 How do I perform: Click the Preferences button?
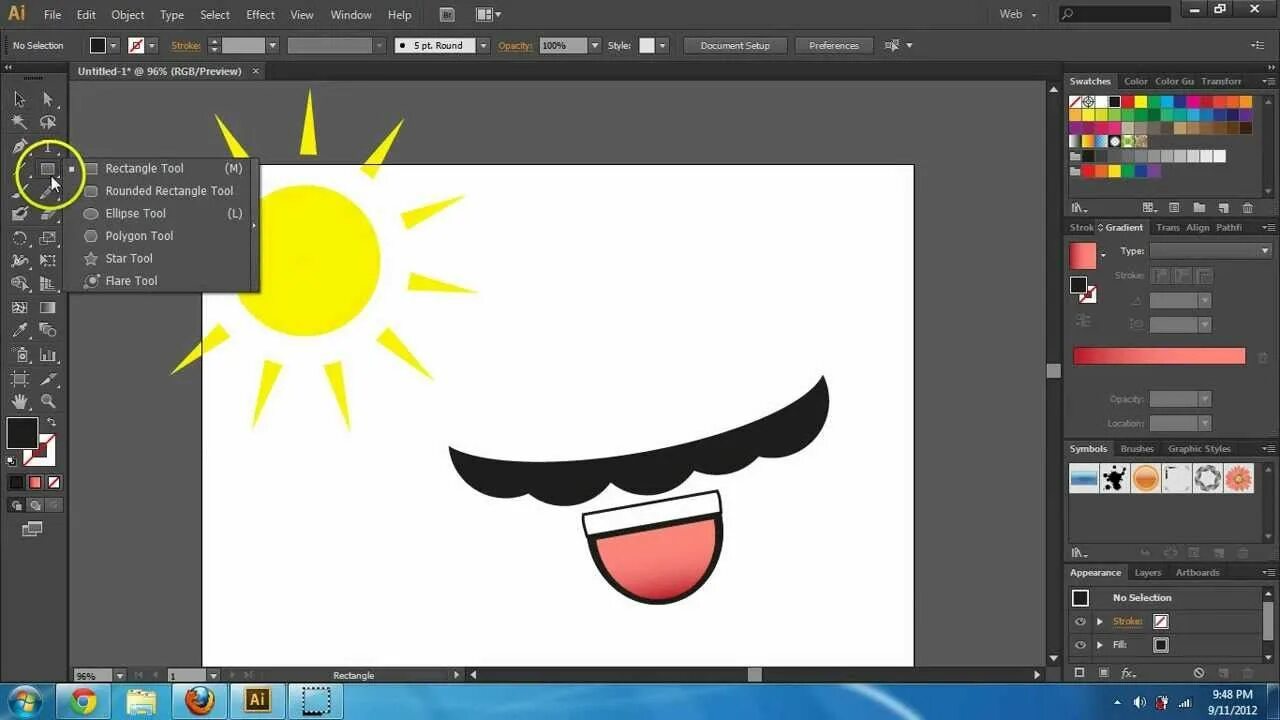pos(833,46)
